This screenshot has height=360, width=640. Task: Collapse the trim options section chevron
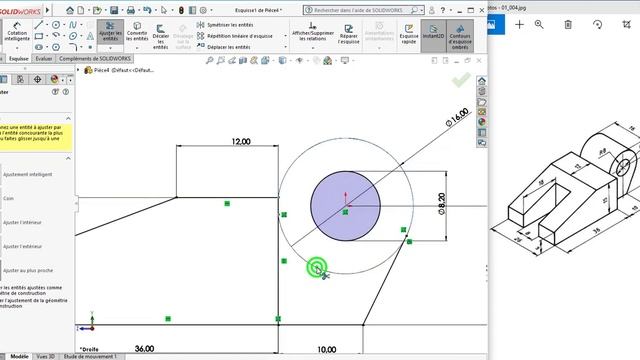click(69, 158)
